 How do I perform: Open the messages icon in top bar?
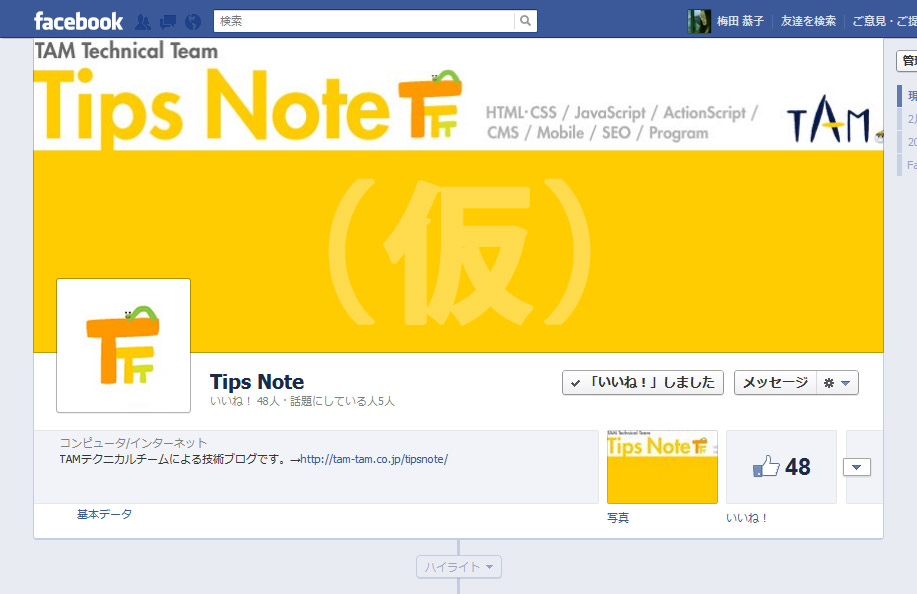click(168, 22)
